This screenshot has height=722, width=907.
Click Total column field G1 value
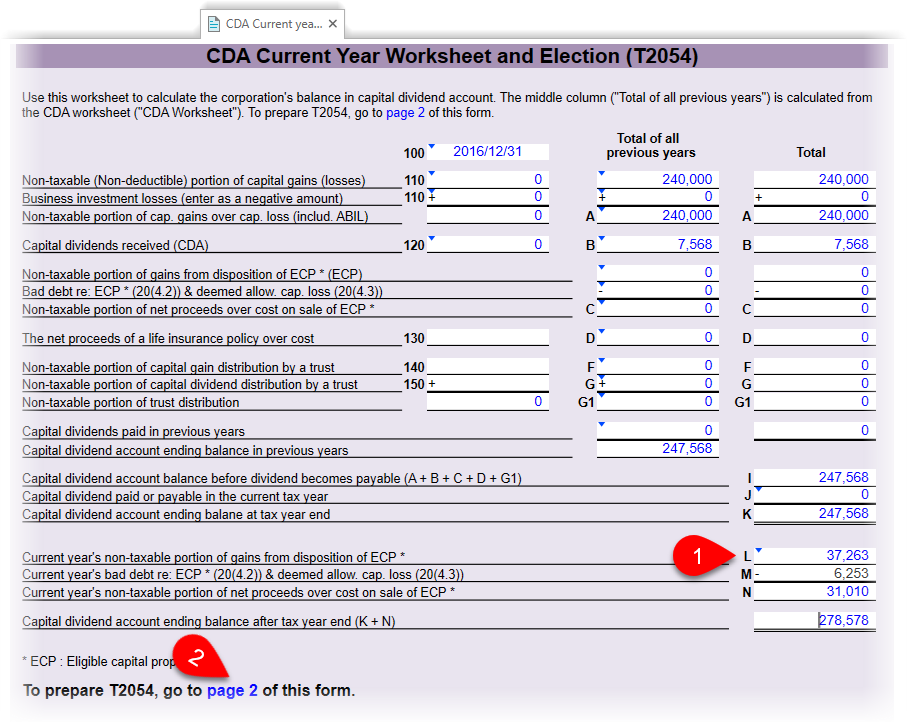(x=814, y=401)
